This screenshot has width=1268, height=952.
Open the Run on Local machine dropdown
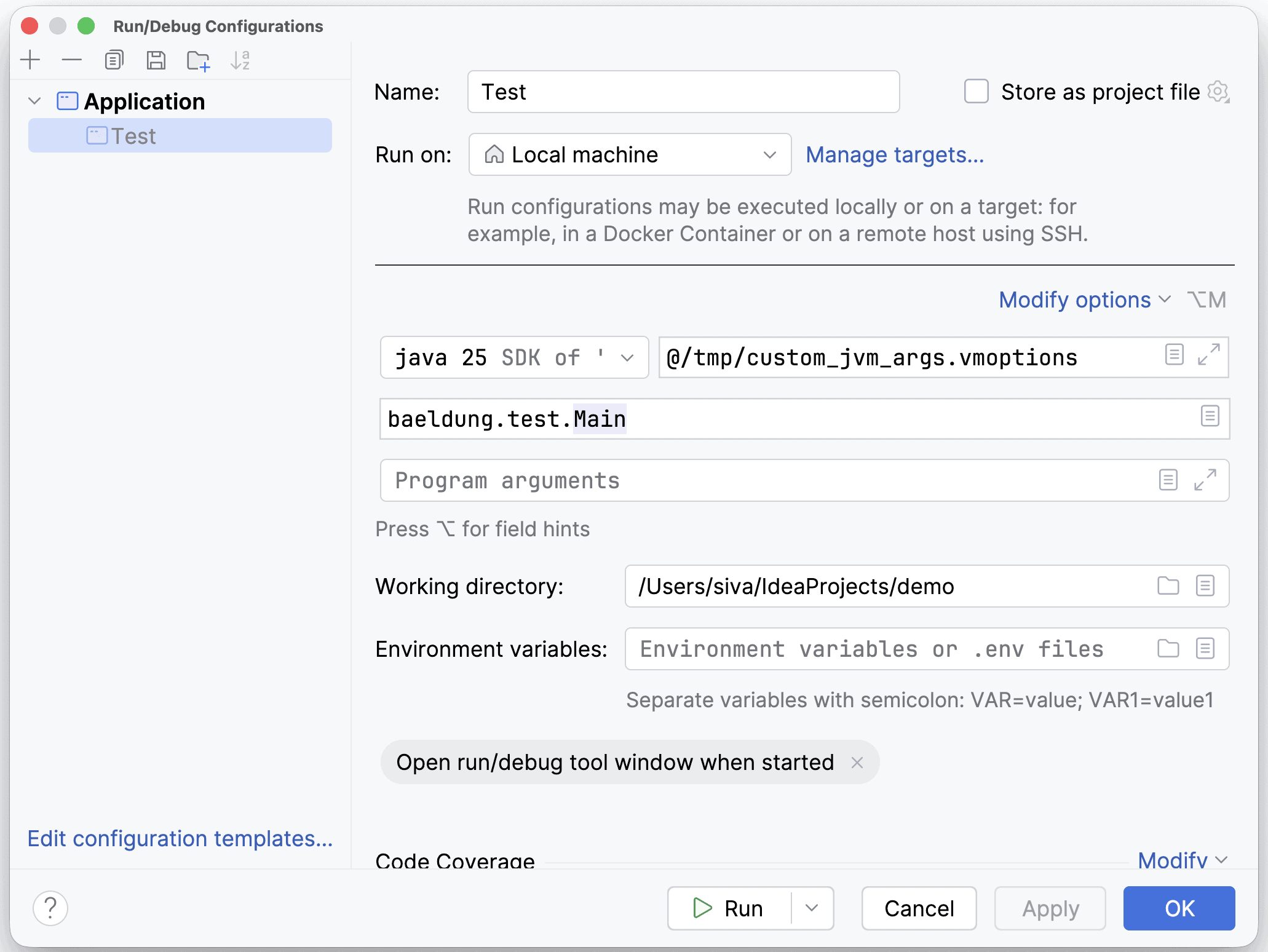coord(630,154)
